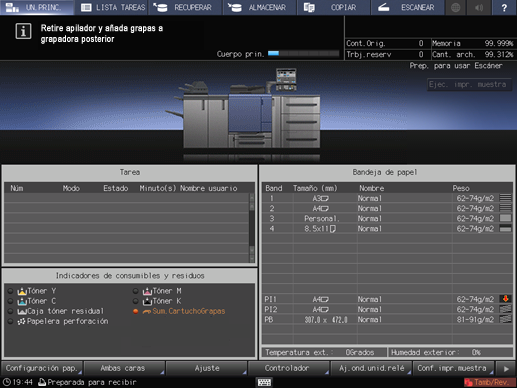517x388 pixels.
Task: Click the Tóner M icon
Action: point(147,291)
